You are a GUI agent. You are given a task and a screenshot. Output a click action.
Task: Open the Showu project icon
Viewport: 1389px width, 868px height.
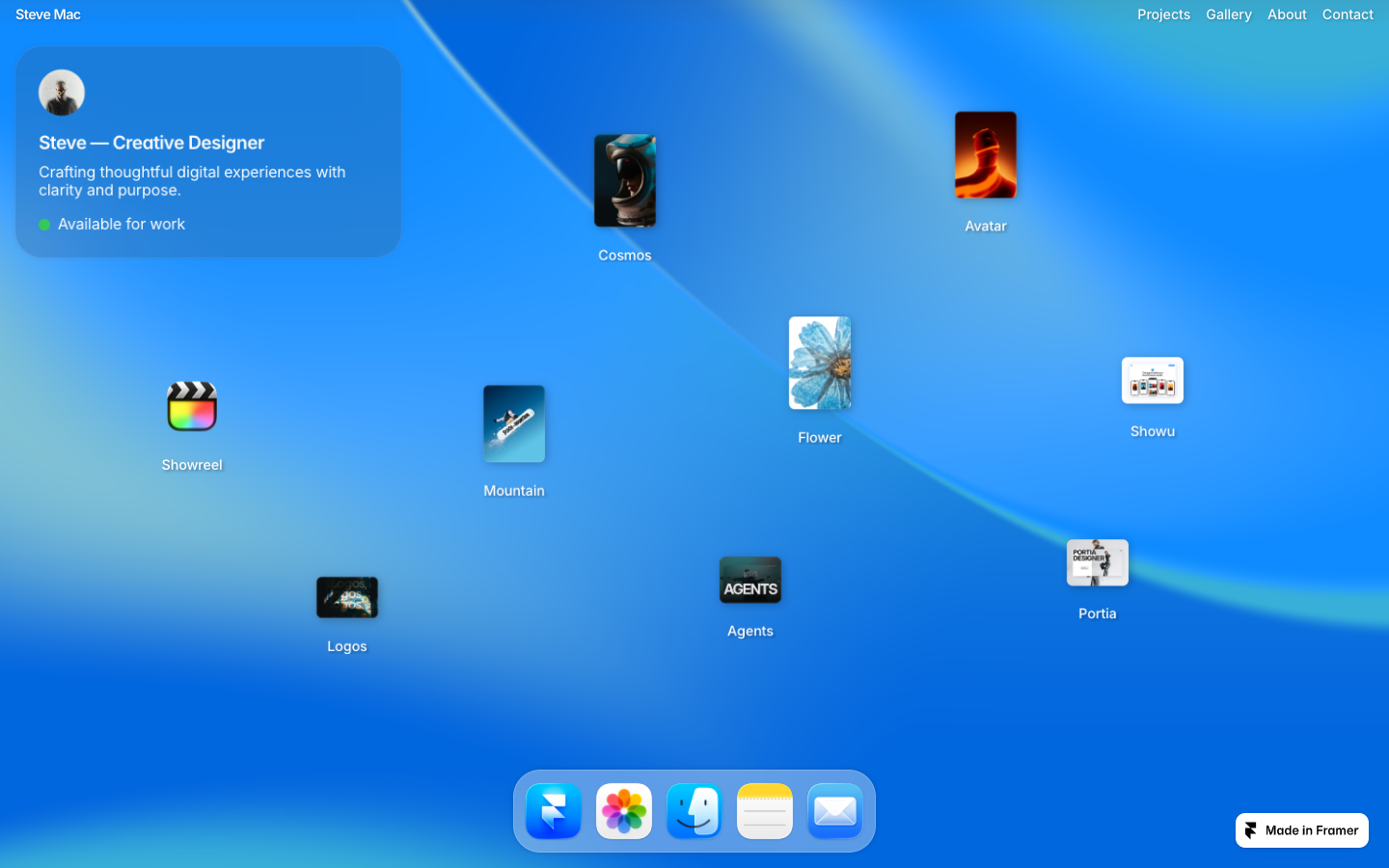tap(1153, 381)
